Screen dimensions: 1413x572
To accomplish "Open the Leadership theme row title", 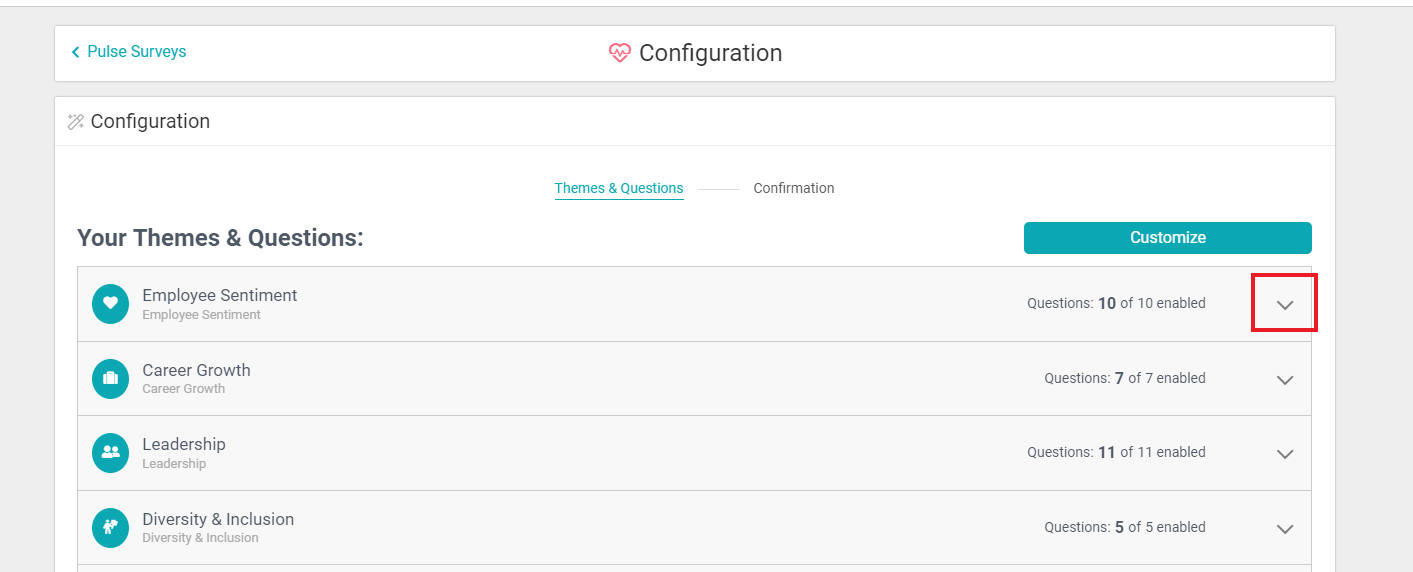I will click(184, 444).
